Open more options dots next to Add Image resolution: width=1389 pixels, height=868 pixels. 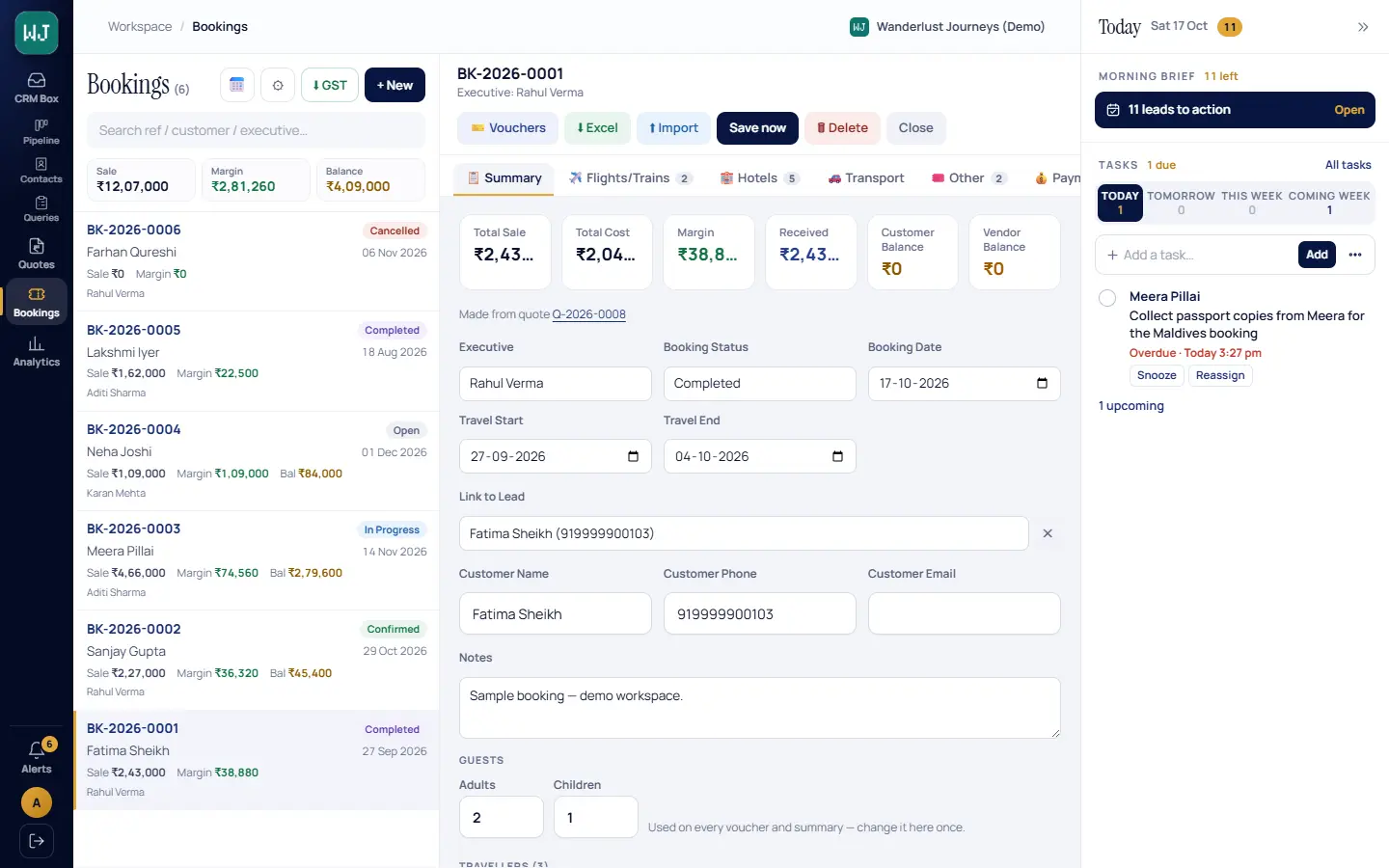pos(1355,255)
